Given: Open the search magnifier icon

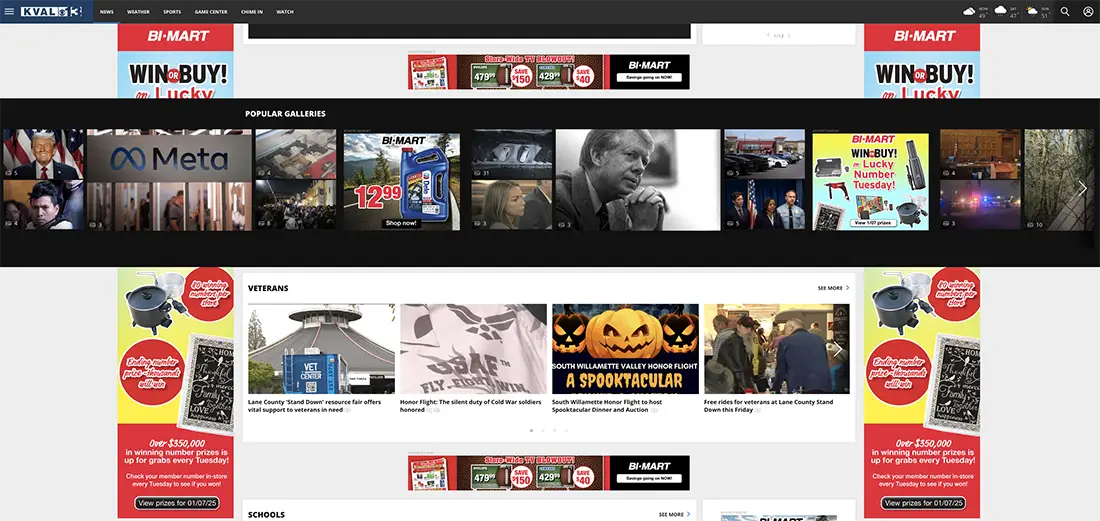Looking at the screenshot, I should (1065, 11).
